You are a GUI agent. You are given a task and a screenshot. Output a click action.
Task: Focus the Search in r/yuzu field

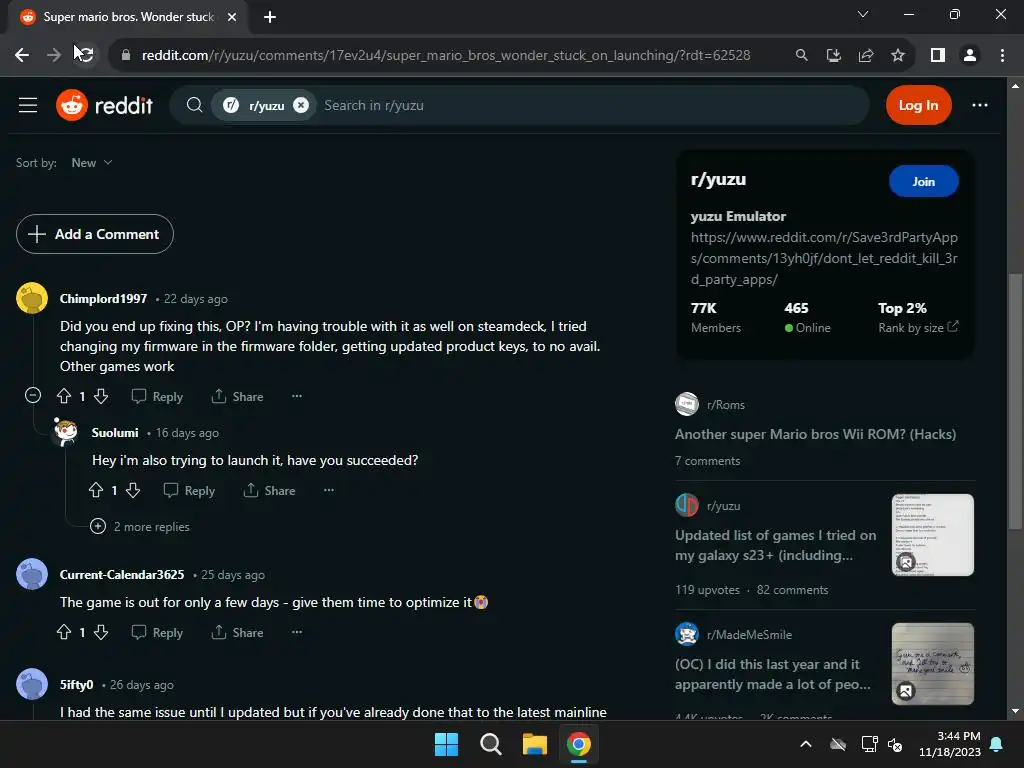(588, 105)
